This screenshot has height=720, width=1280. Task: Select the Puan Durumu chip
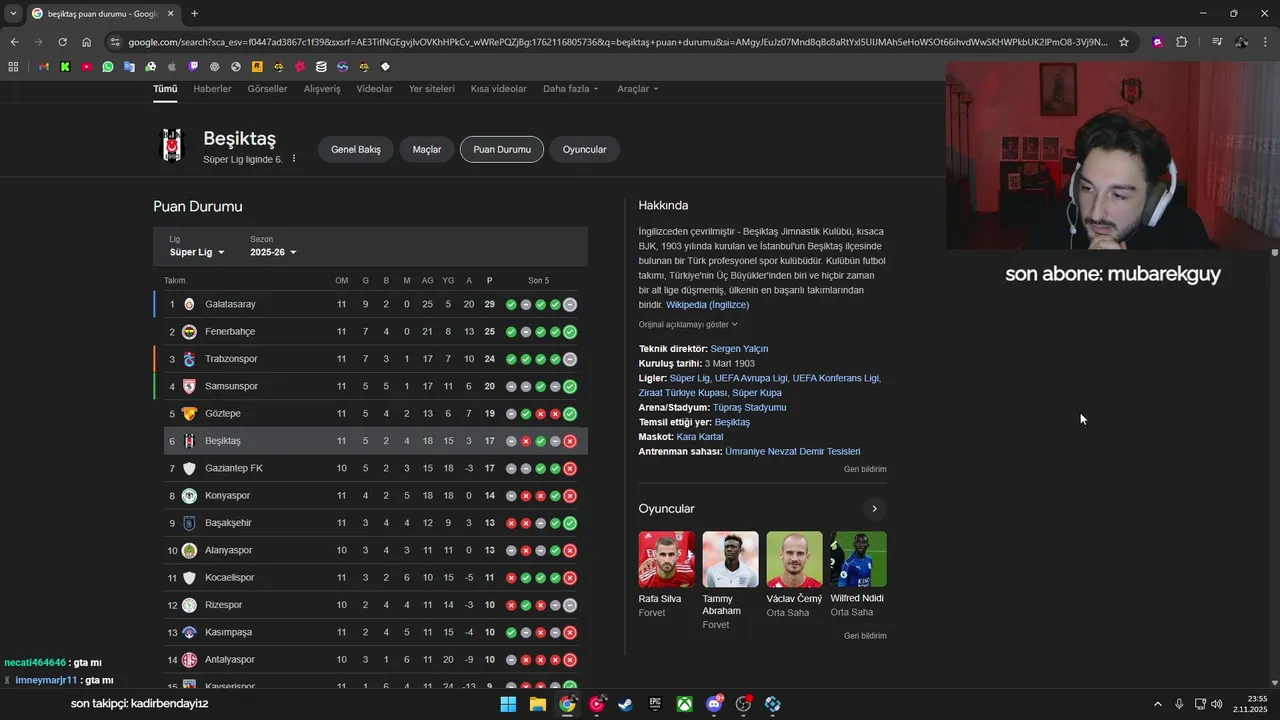(502, 150)
